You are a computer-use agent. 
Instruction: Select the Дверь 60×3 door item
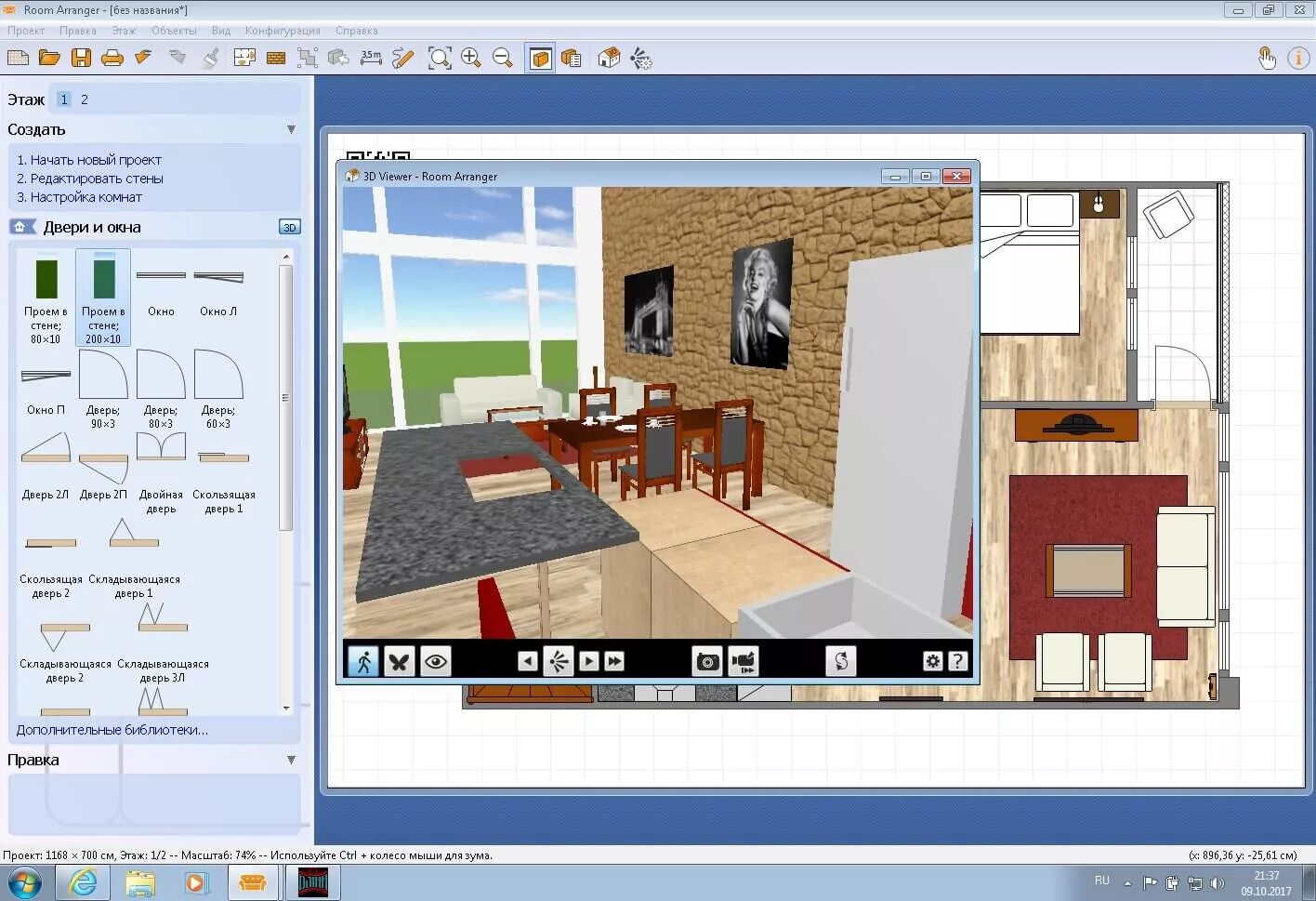tap(218, 390)
